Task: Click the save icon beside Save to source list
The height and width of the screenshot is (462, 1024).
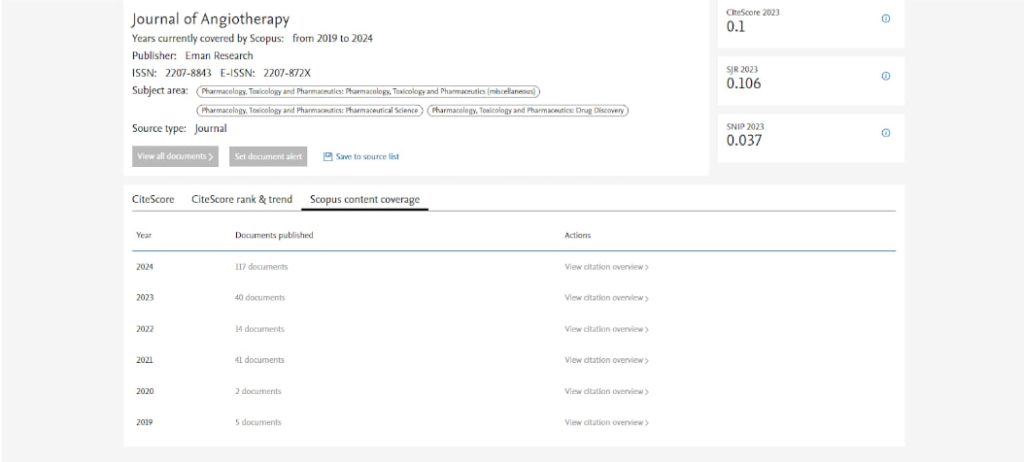Action: [328, 157]
